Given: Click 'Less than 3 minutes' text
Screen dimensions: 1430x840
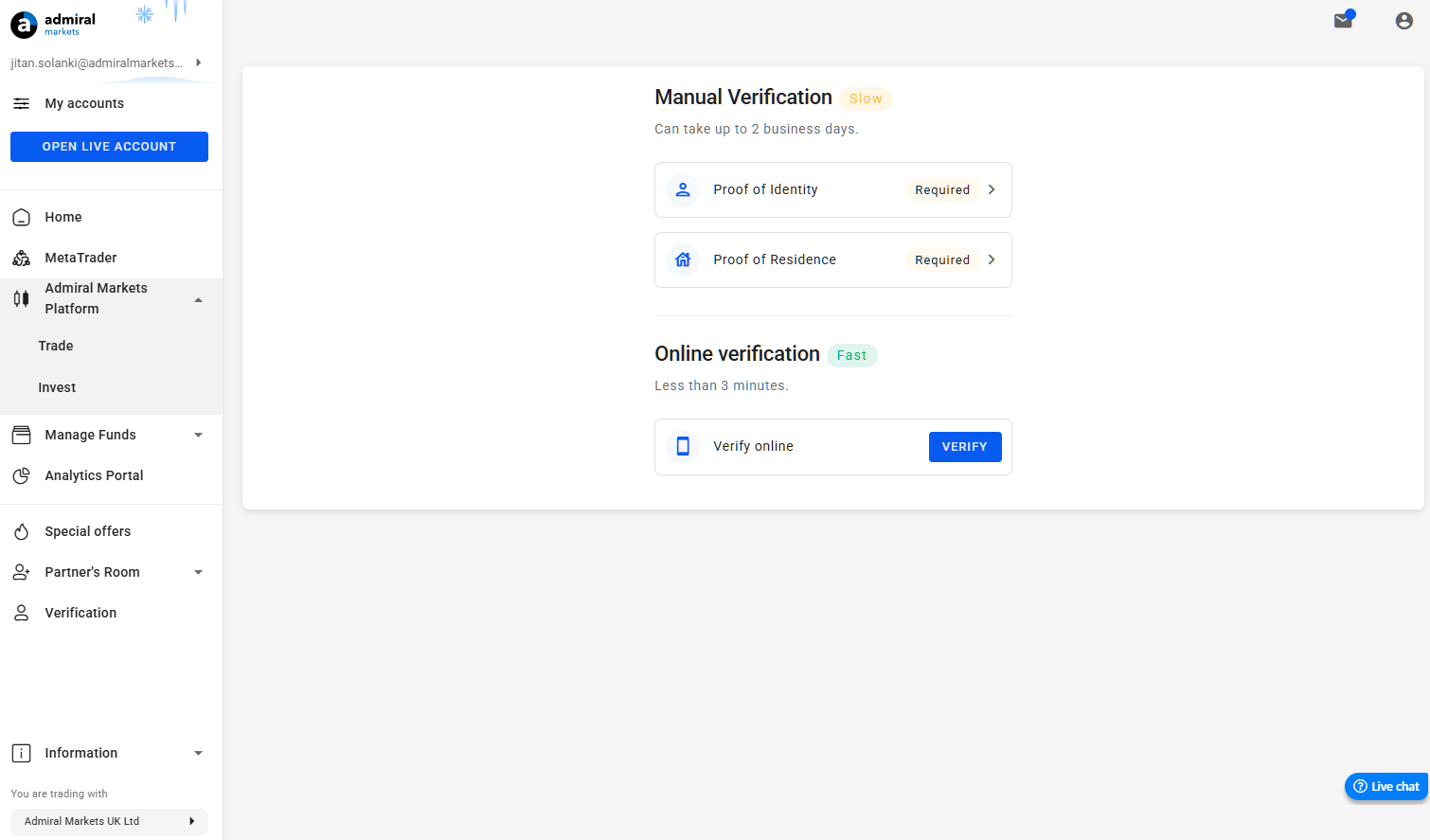Looking at the screenshot, I should tap(722, 385).
